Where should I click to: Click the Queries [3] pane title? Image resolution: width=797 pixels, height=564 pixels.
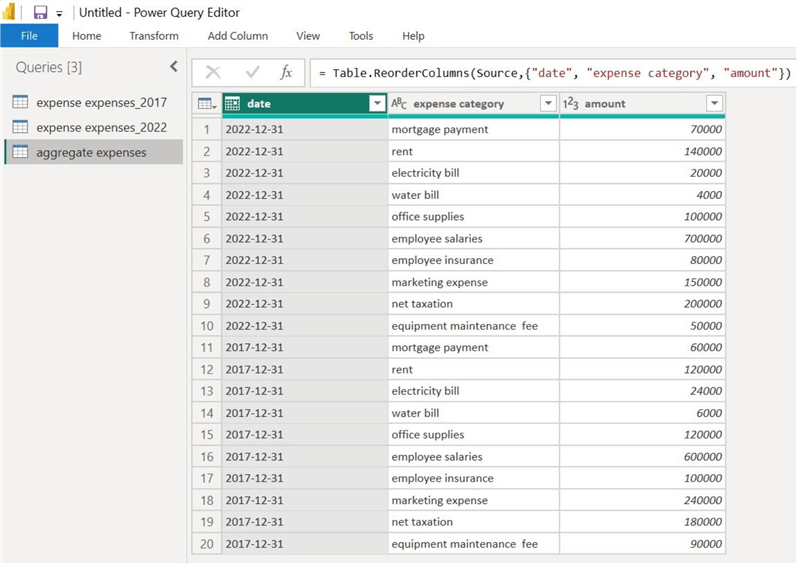point(49,67)
